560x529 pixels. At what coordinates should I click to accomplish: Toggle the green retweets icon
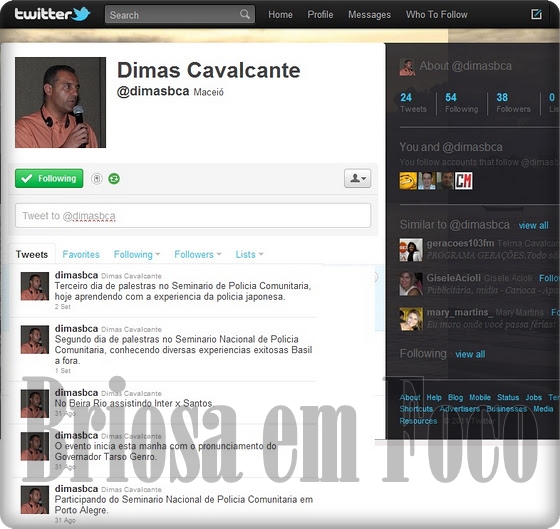click(114, 178)
